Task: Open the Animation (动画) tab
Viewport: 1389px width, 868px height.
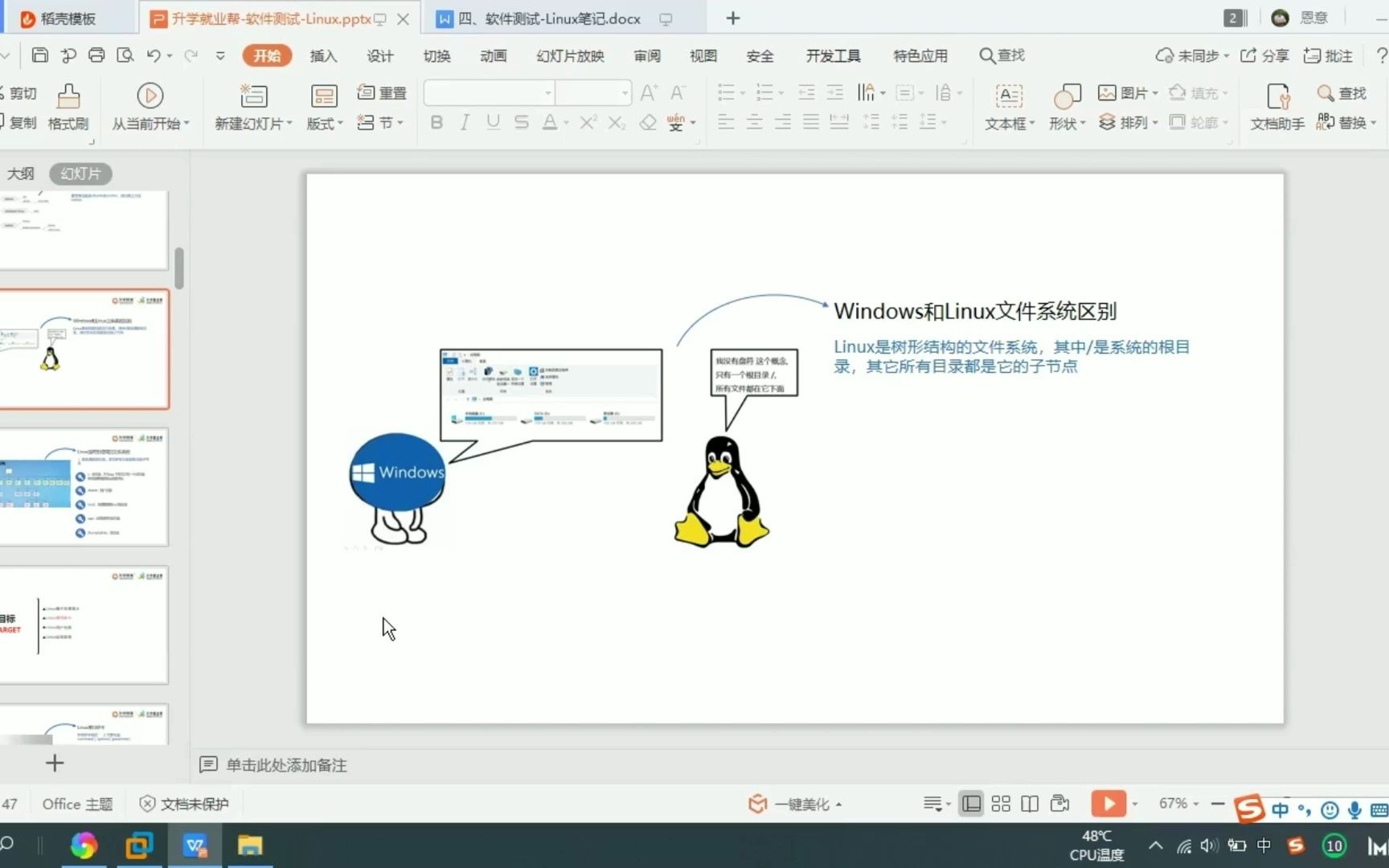Action: (494, 55)
